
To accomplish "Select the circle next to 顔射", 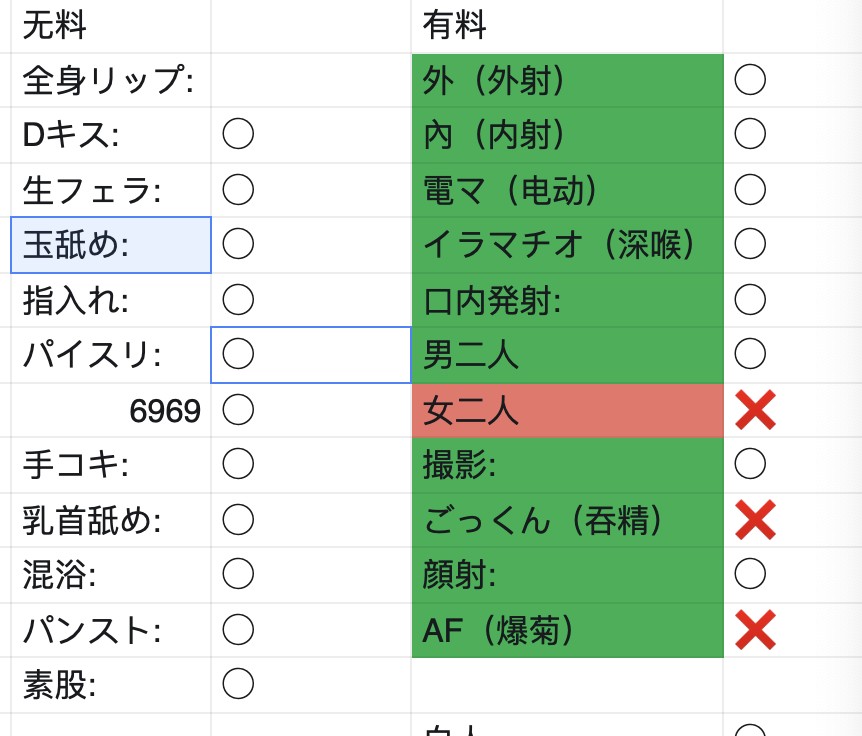I will click(x=750, y=574).
